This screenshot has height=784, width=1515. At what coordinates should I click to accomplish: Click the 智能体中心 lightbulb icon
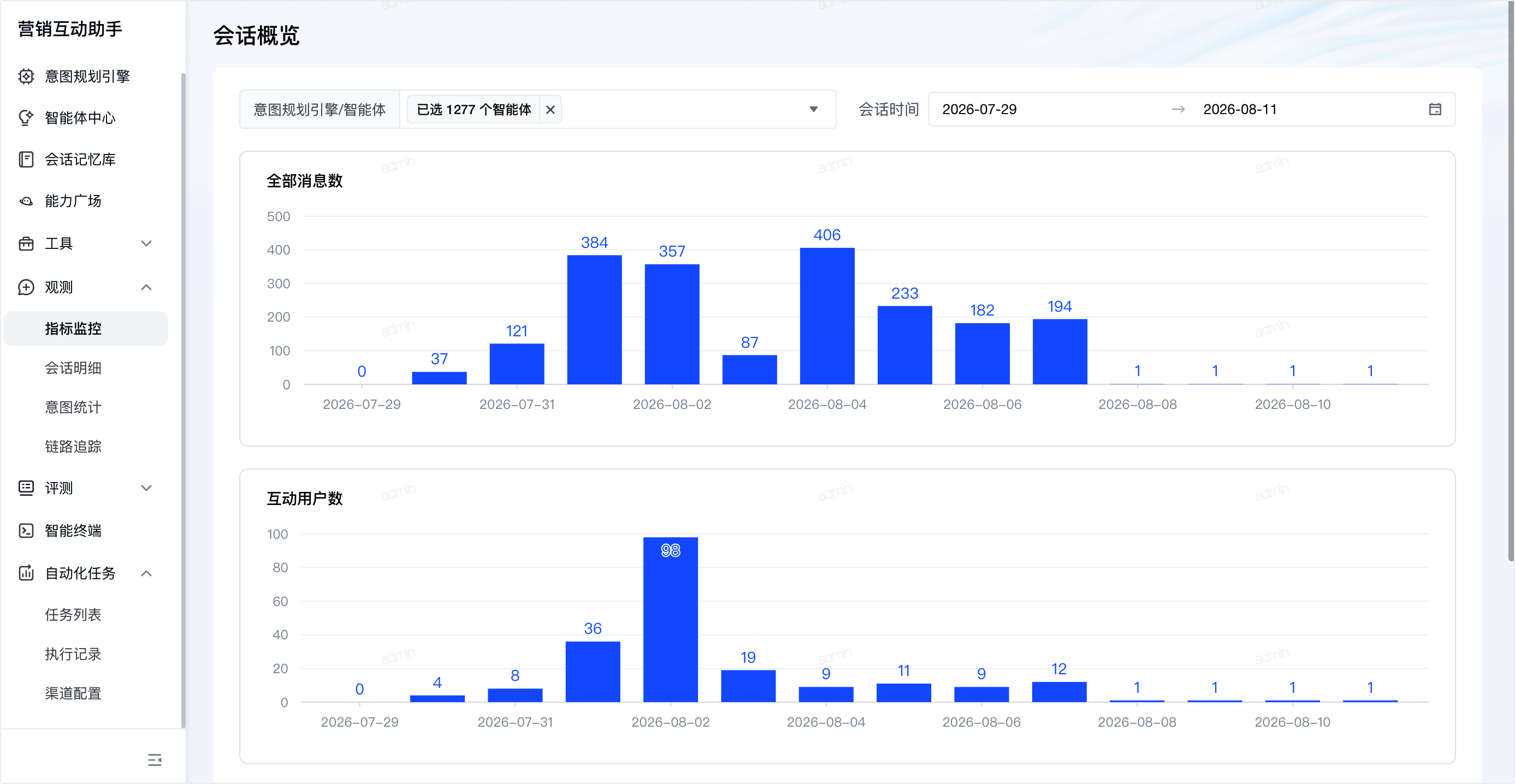[x=26, y=117]
